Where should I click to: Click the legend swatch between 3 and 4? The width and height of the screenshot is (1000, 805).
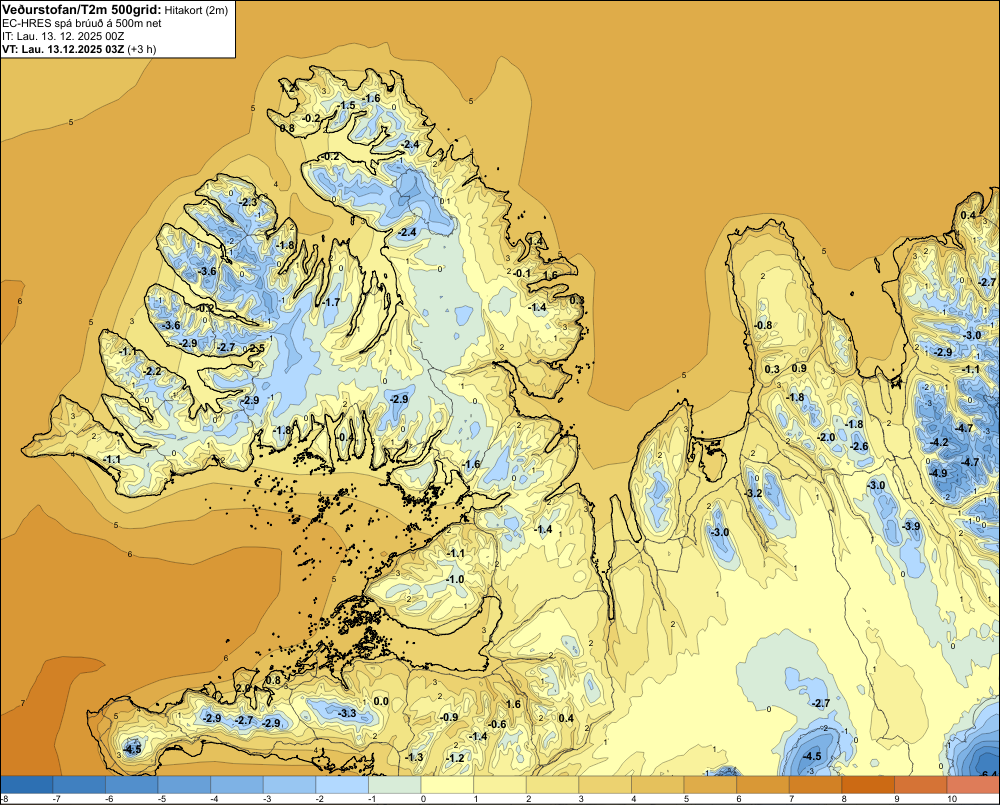[605, 785]
